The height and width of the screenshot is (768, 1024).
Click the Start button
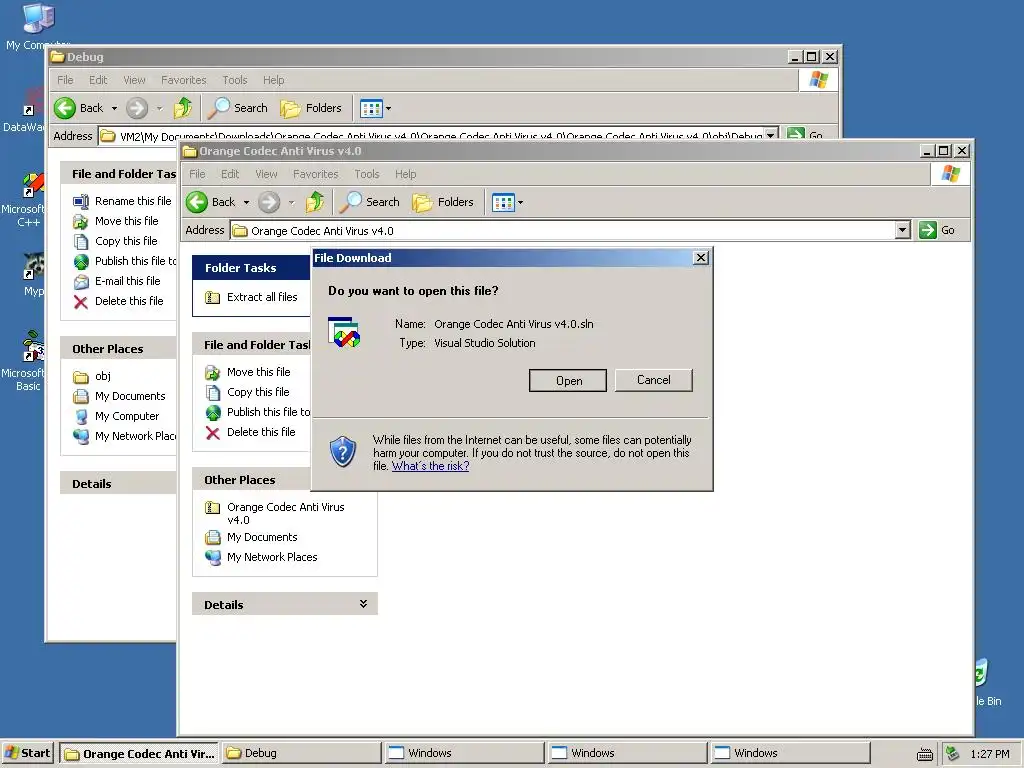[x=28, y=753]
